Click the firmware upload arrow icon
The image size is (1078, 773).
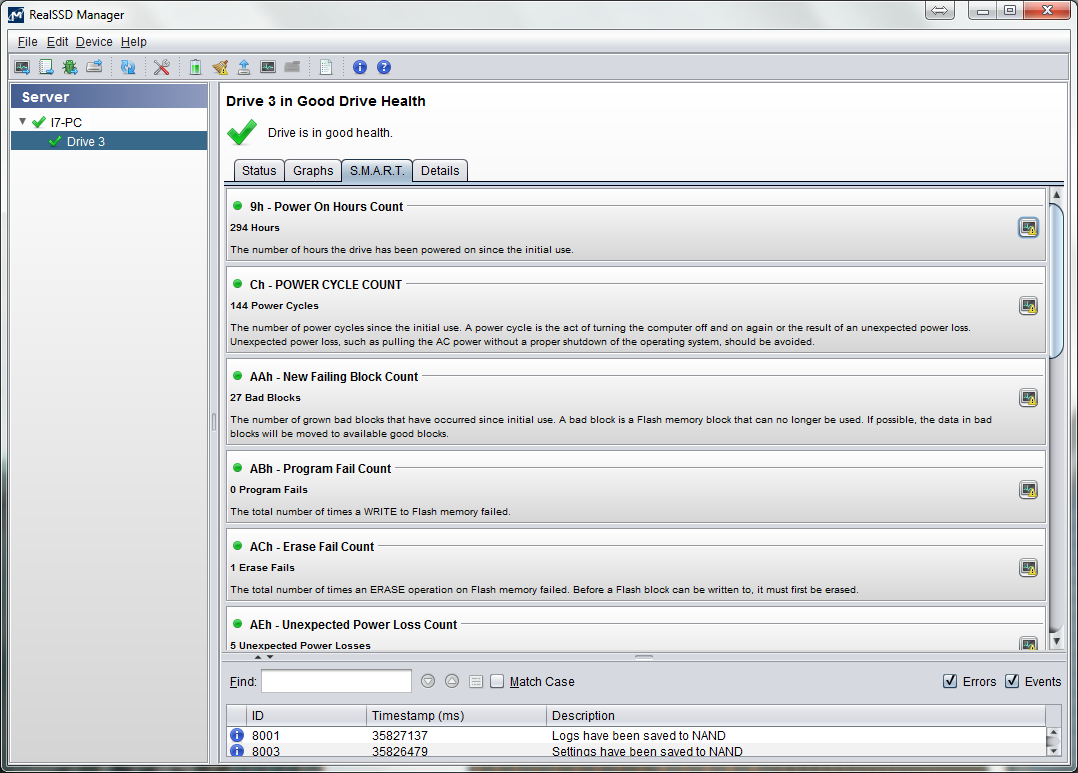pos(244,67)
